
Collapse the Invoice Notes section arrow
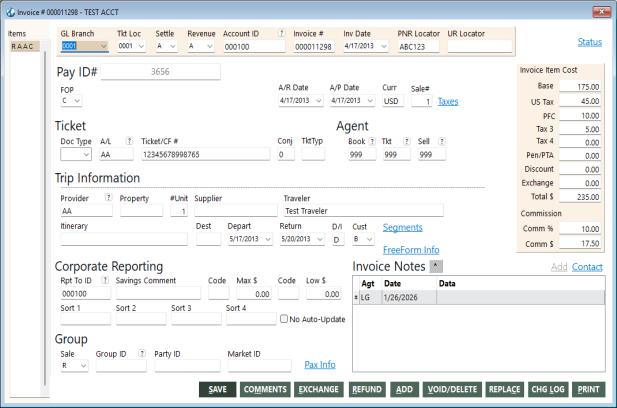[x=434, y=266]
